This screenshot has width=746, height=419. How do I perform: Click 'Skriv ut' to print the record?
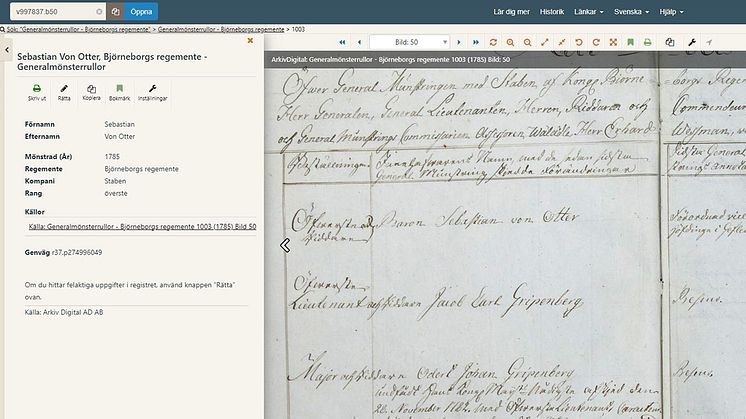coord(37,93)
